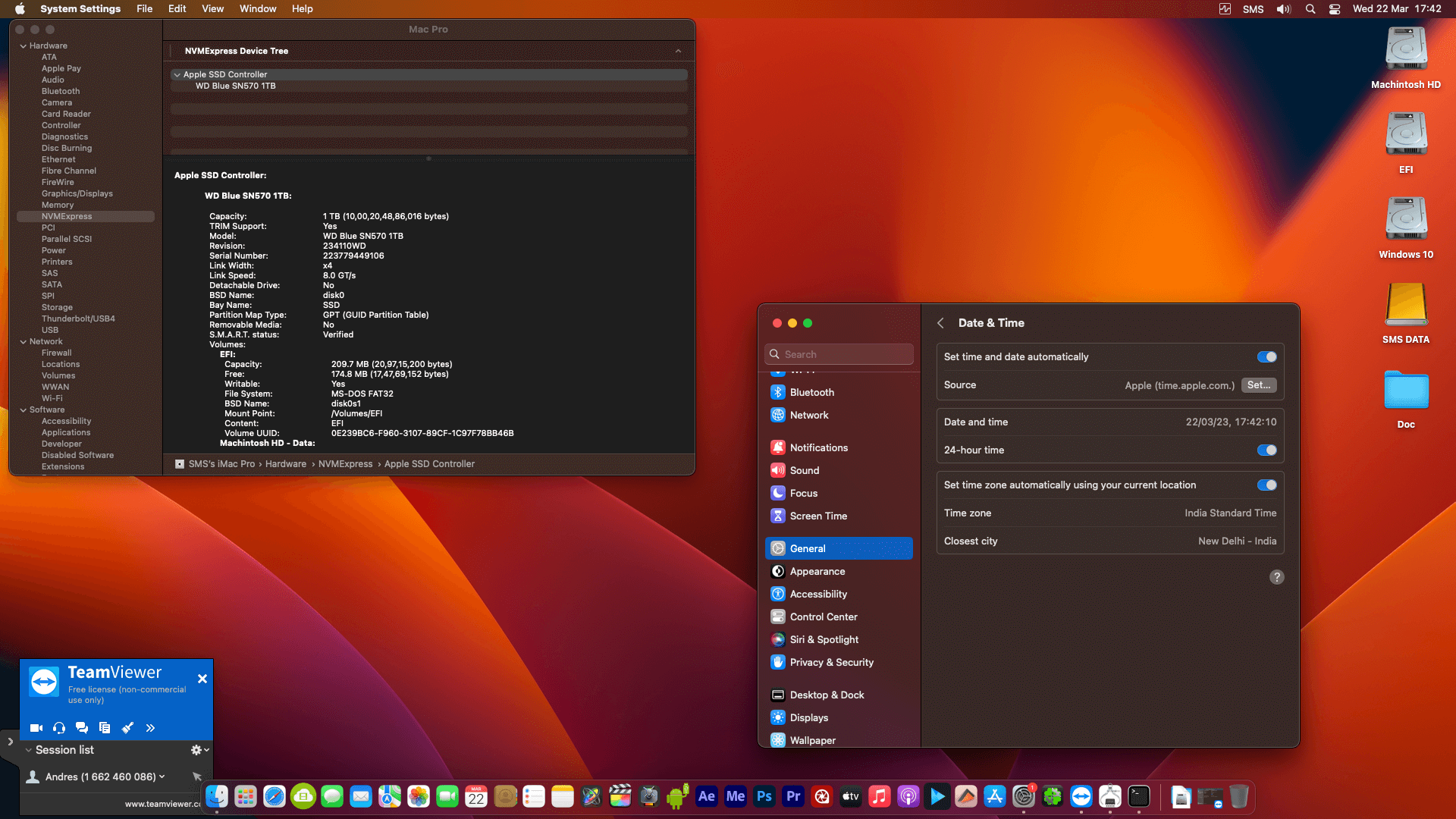Open Machintosh HD desktop drive
1456x819 pixels.
(1406, 49)
